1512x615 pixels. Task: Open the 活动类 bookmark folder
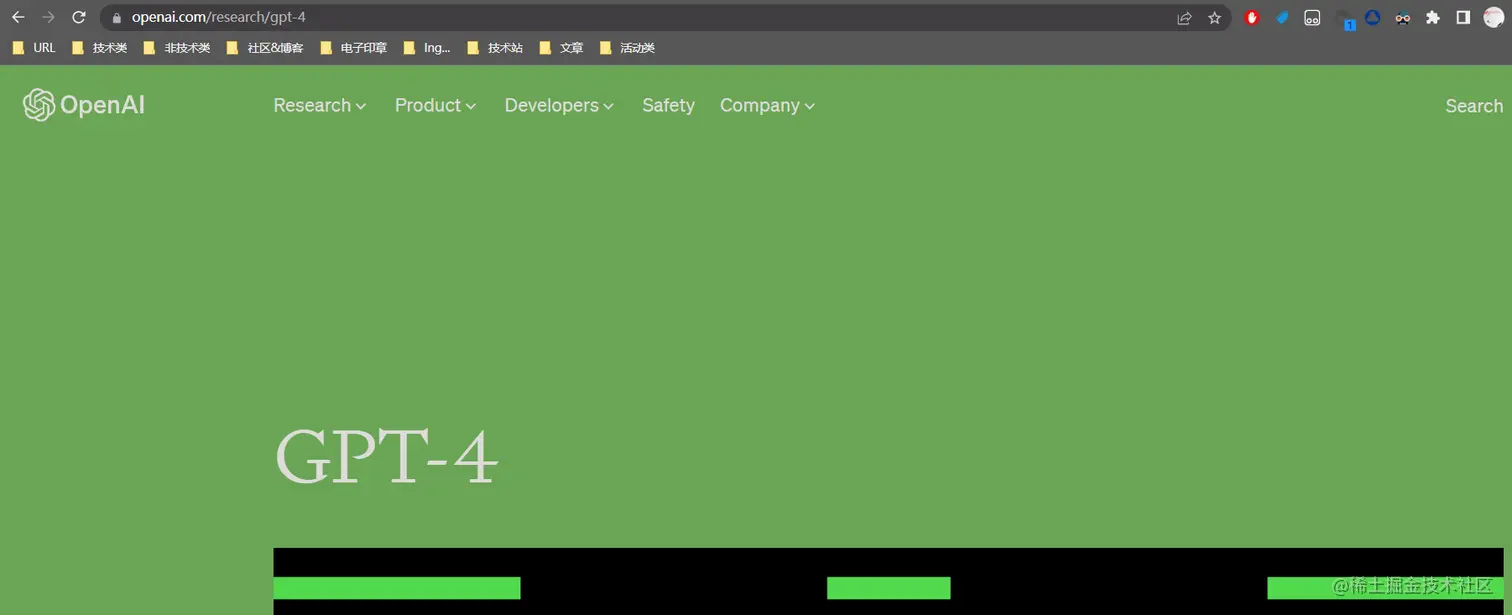tap(627, 48)
